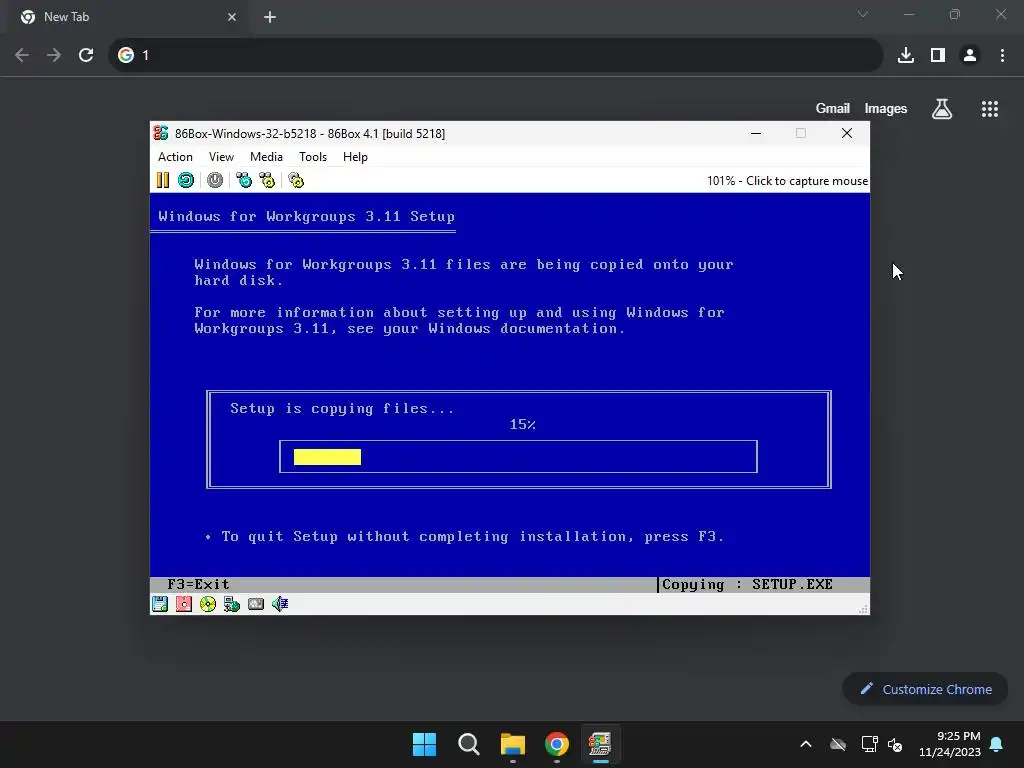Open the volume tray icon
1024x768 pixels.
895,744
